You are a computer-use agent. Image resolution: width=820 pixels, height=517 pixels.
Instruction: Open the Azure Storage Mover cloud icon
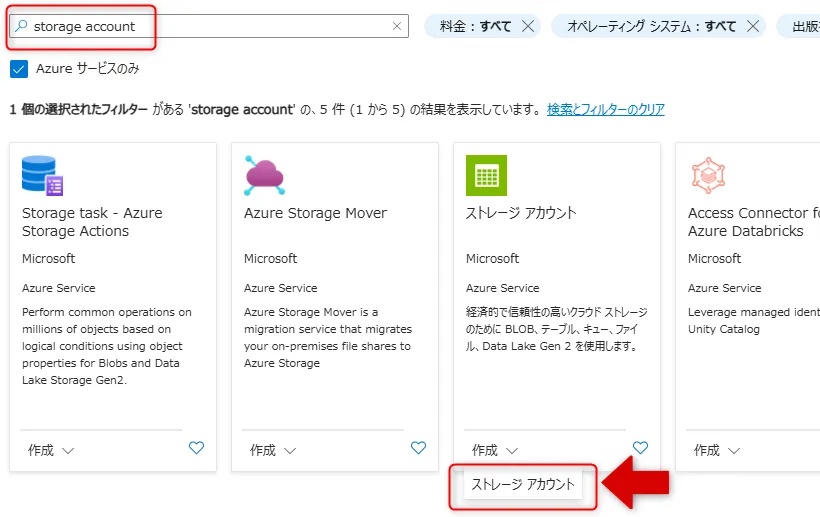(x=264, y=175)
